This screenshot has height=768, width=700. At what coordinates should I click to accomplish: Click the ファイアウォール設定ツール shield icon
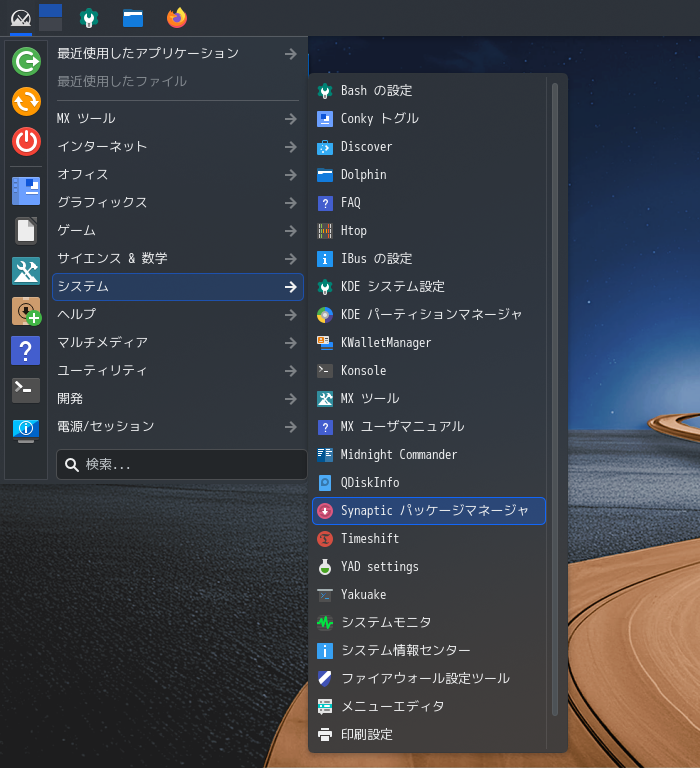click(324, 678)
